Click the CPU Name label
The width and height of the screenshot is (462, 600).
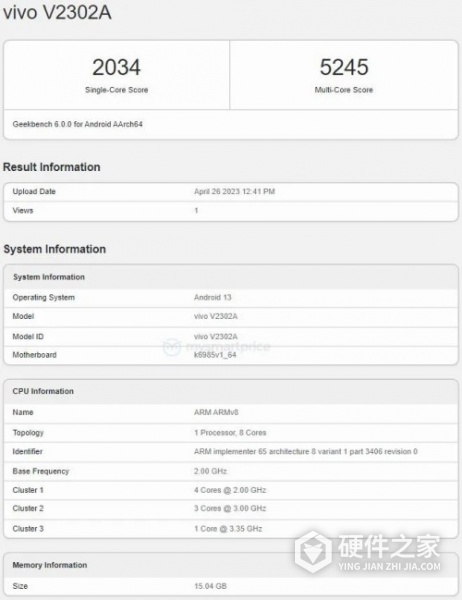pyautogui.click(x=23, y=412)
